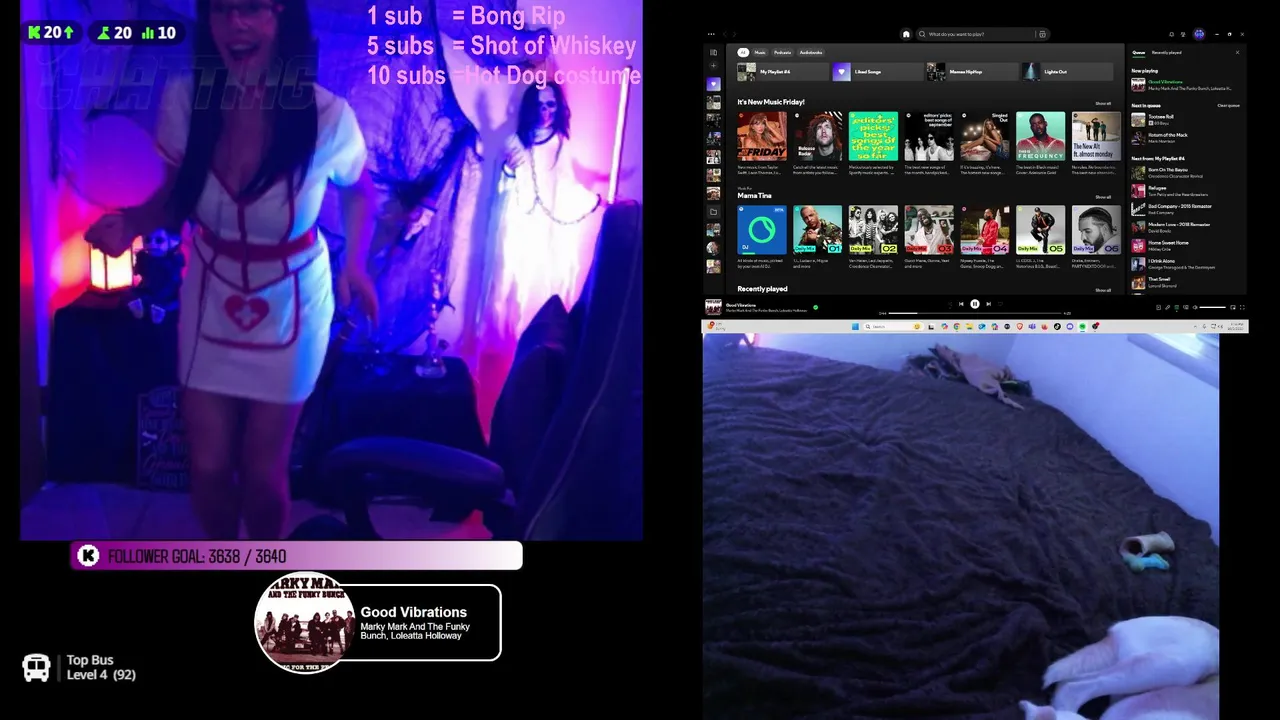
Task: Toggle repeat in player bar
Action: tap(1000, 304)
